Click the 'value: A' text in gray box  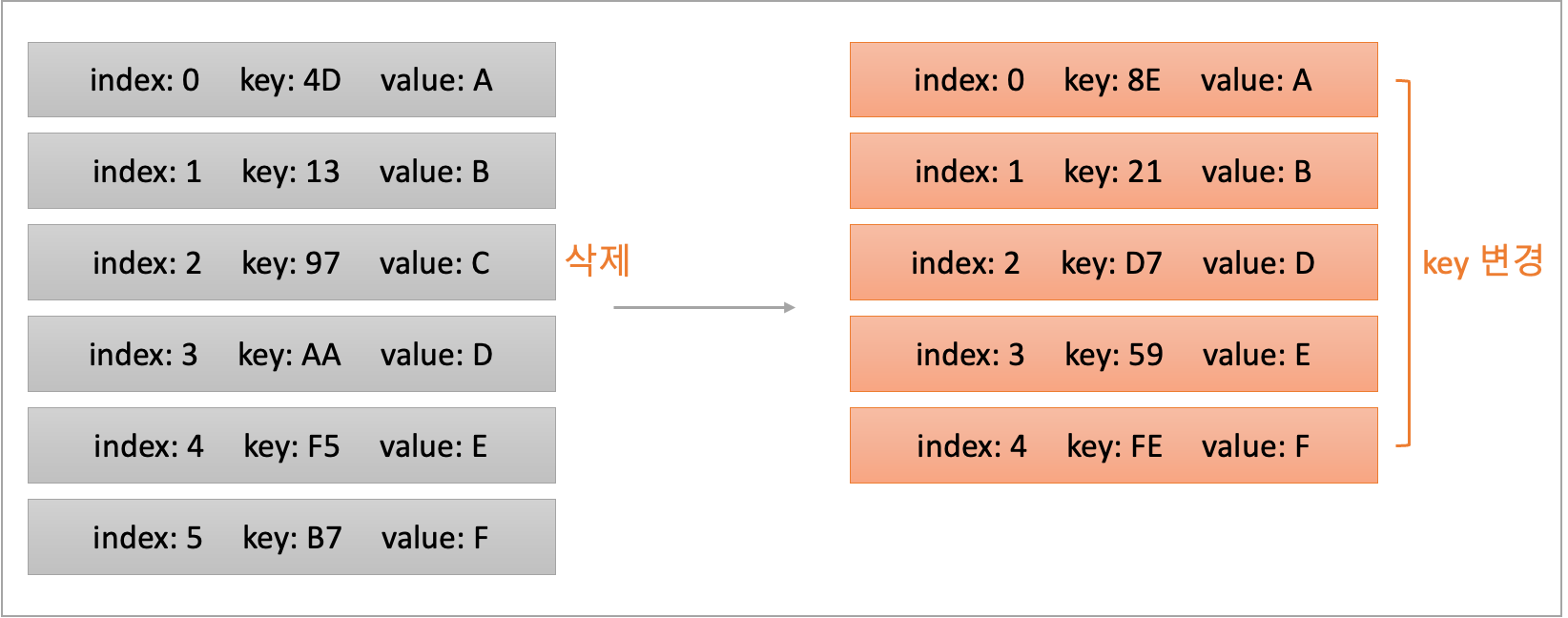click(x=437, y=80)
